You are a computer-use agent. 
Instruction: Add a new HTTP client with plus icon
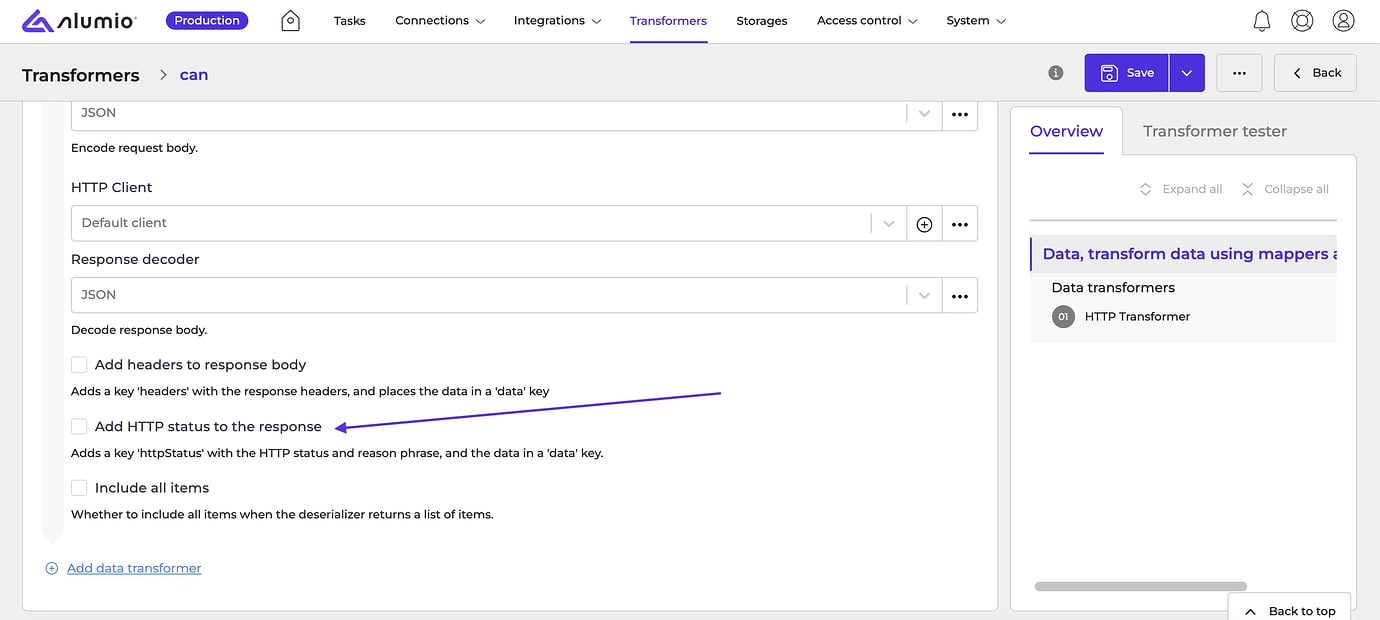click(924, 223)
